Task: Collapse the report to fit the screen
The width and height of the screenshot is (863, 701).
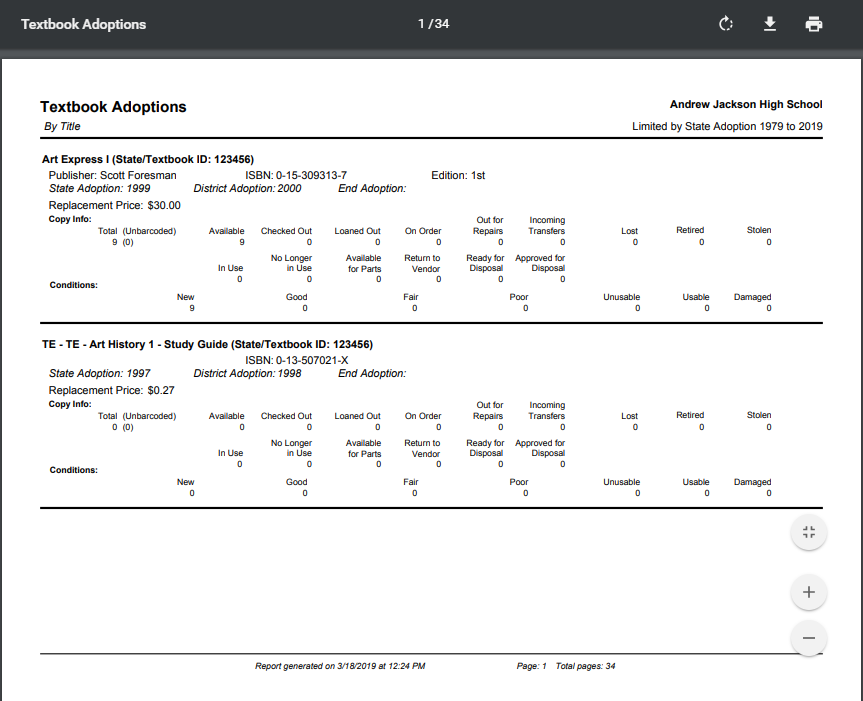Action: [808, 532]
